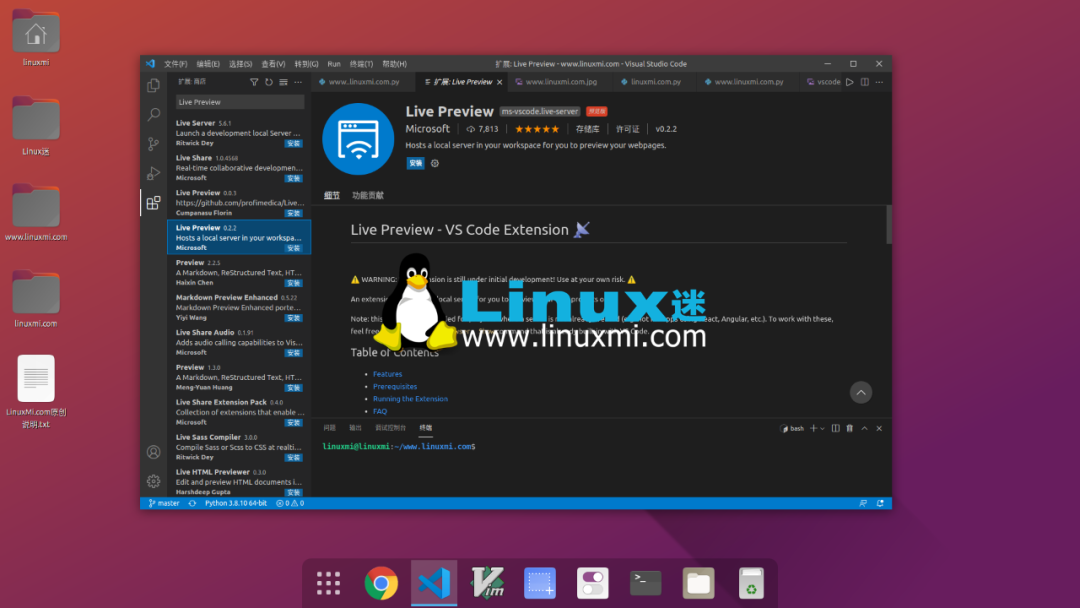Image resolution: width=1080 pixels, height=608 pixels.
Task: Switch to the www.linuxmi.com.jpg editor tab
Action: pos(560,82)
